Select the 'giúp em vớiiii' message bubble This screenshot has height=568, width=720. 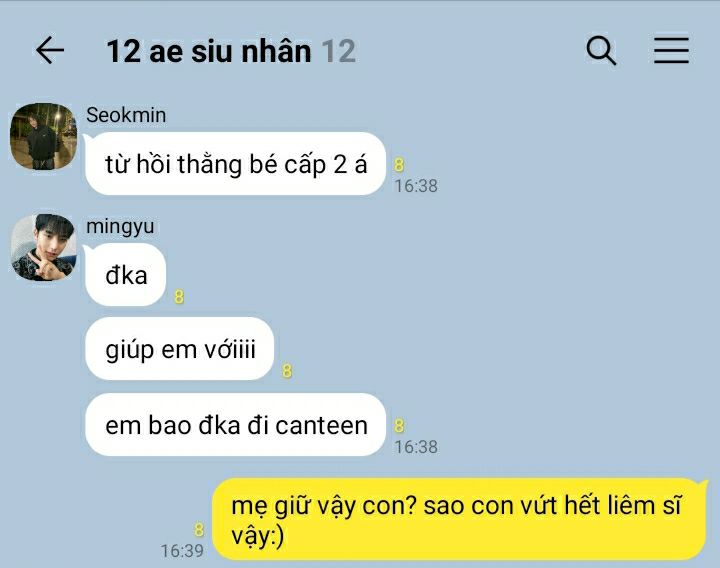click(180, 349)
